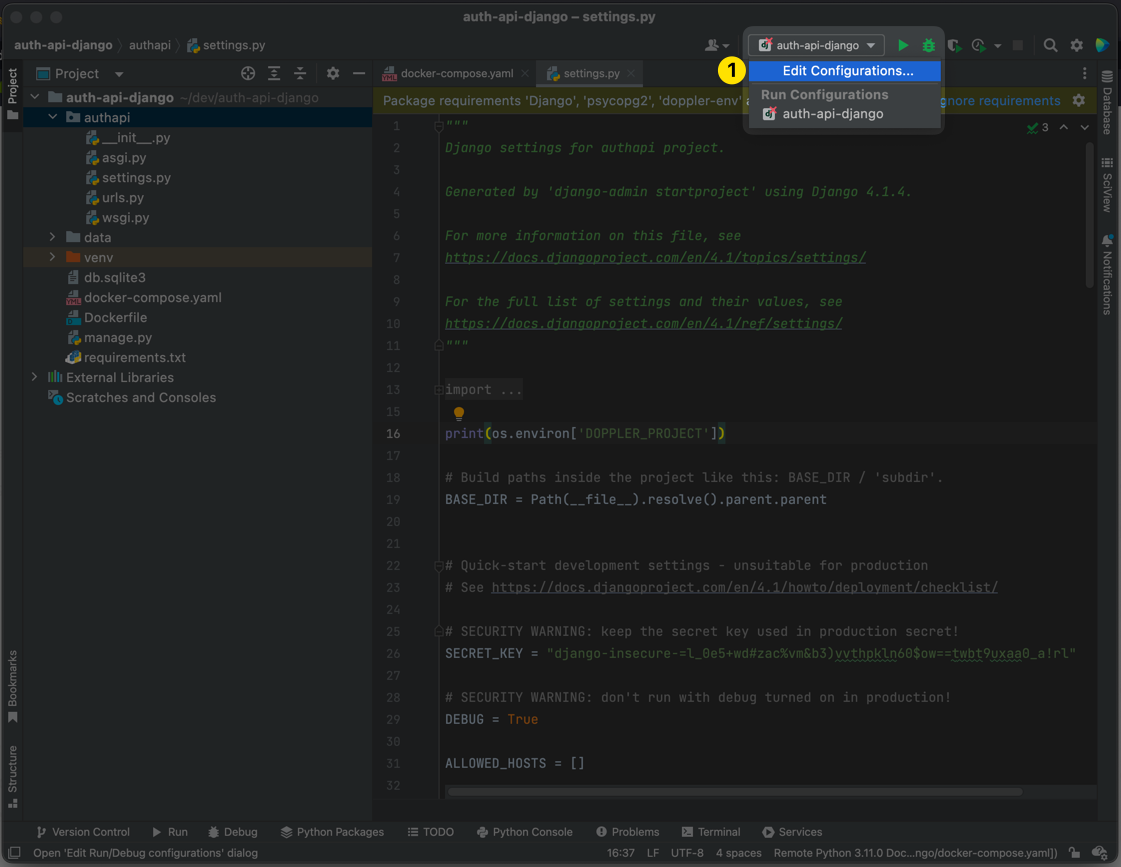Expand the venv folder
The height and width of the screenshot is (867, 1121).
53,257
